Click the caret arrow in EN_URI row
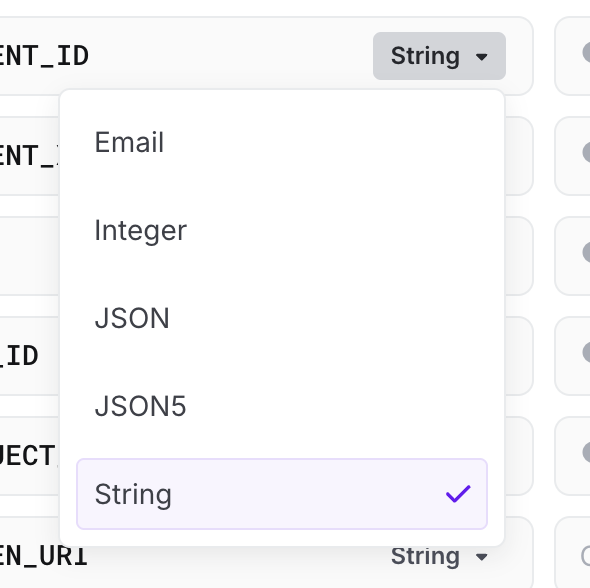The width and height of the screenshot is (590, 588). tap(482, 557)
